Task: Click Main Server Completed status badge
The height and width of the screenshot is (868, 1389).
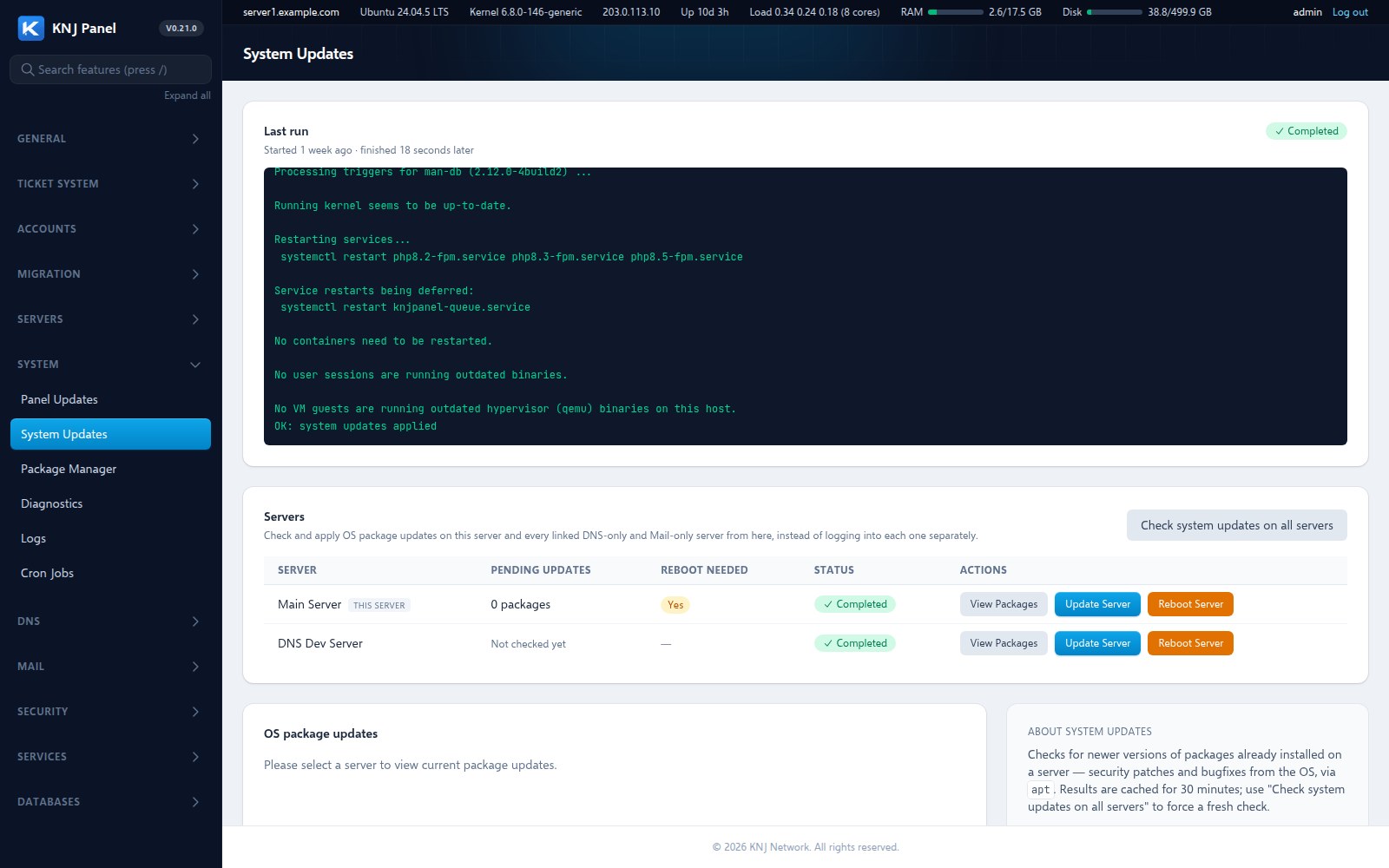Action: click(x=855, y=604)
